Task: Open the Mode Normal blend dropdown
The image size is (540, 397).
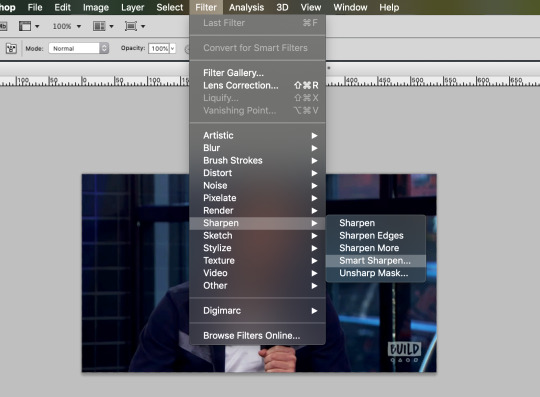Action: pyautogui.click(x=79, y=48)
